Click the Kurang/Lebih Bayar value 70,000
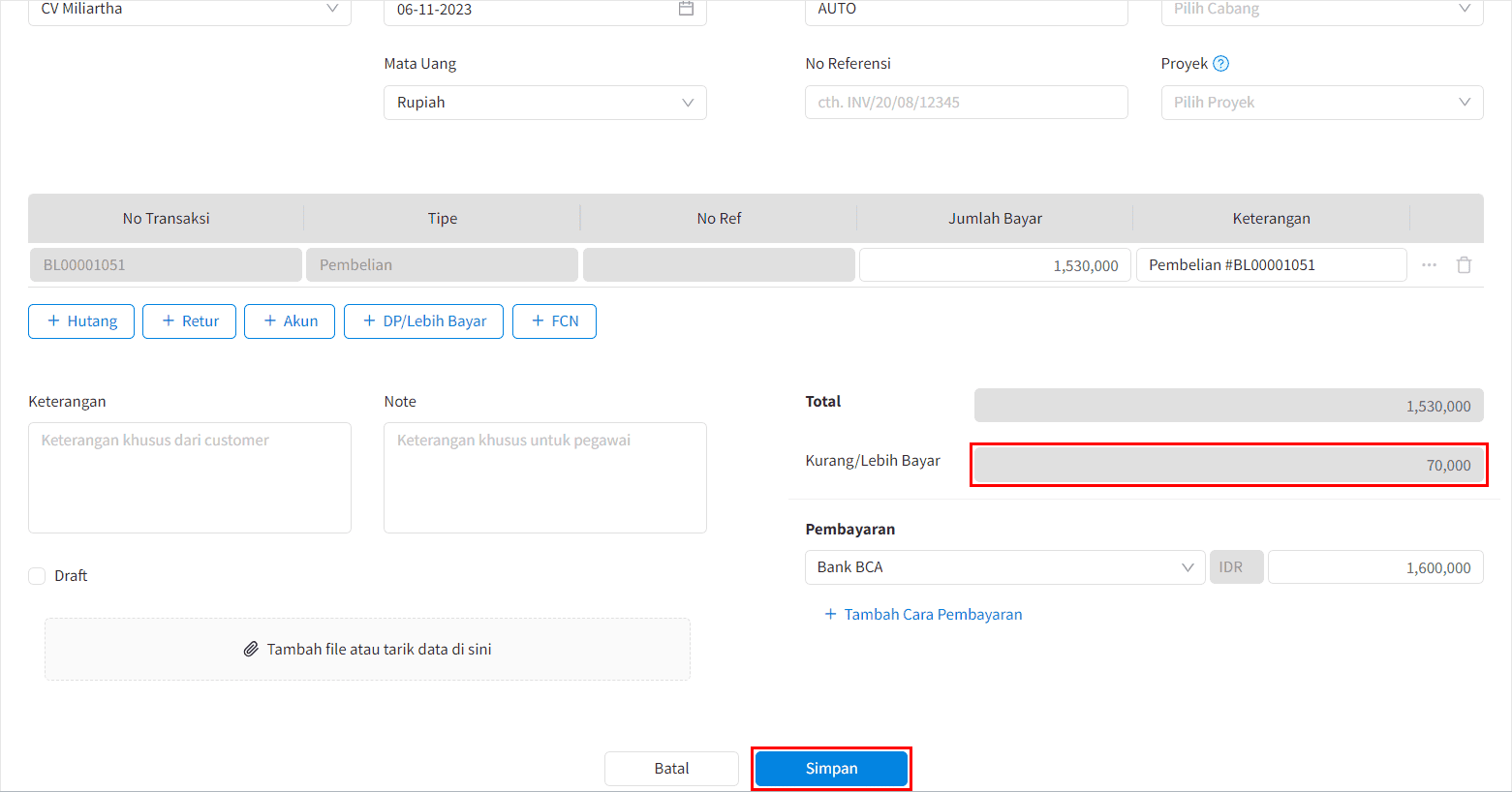The height and width of the screenshot is (792, 1512). (1229, 465)
